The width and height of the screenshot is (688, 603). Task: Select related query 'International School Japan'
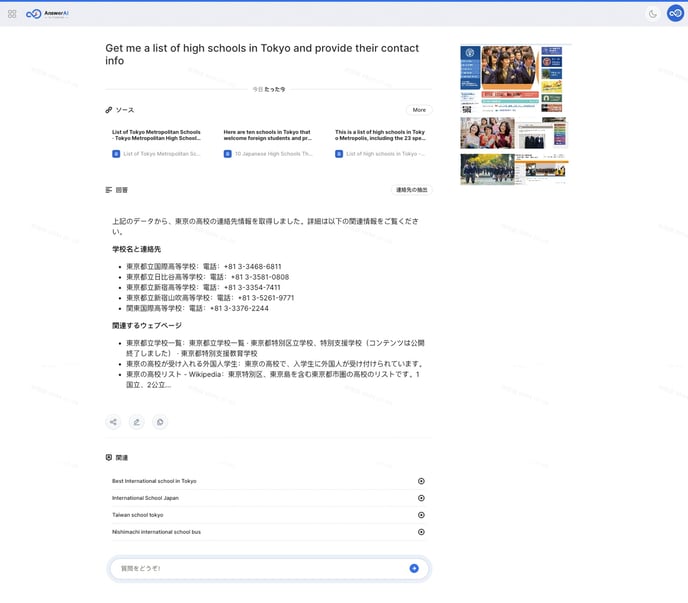pyautogui.click(x=268, y=498)
